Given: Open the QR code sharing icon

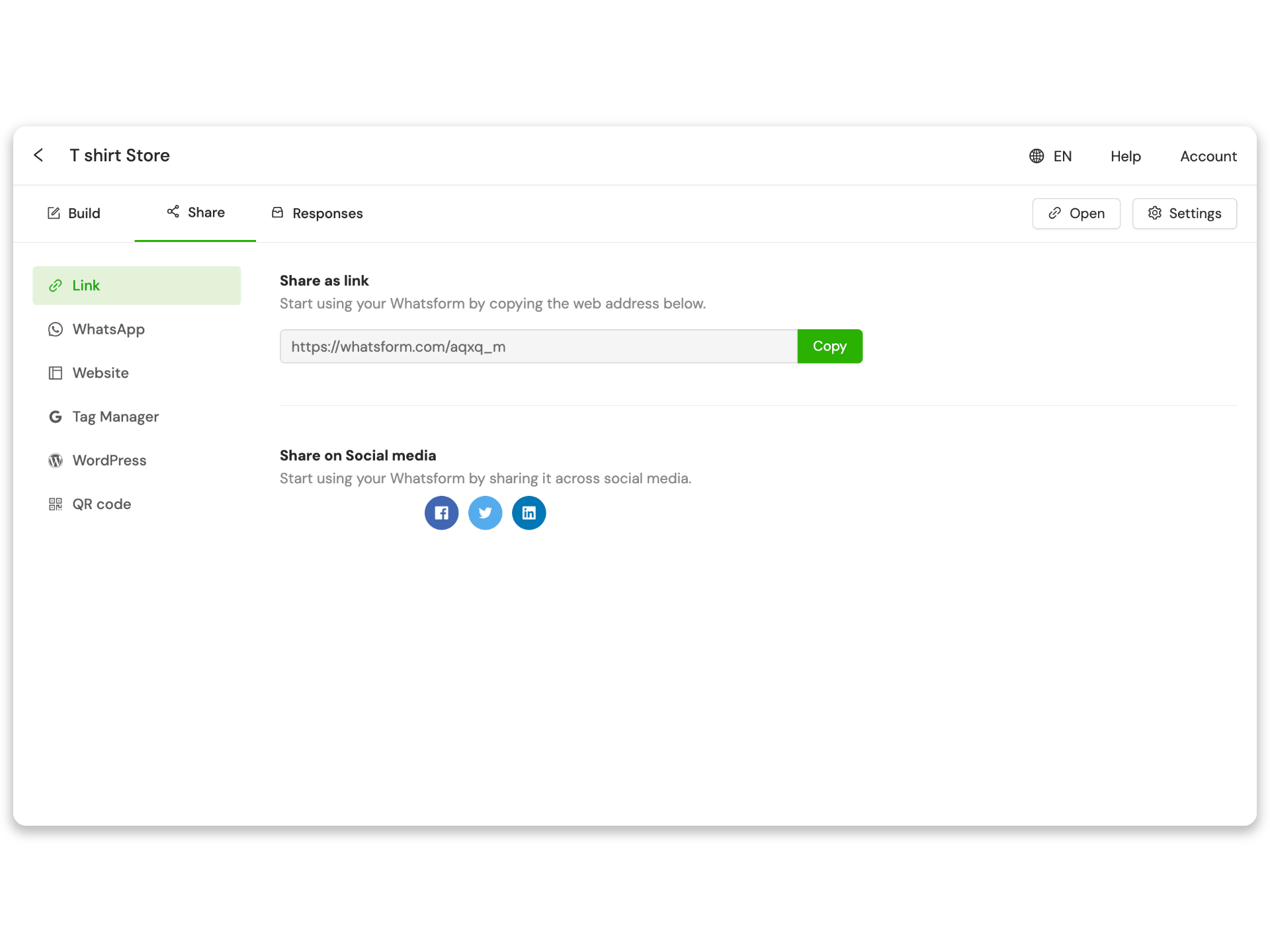Looking at the screenshot, I should (56, 503).
